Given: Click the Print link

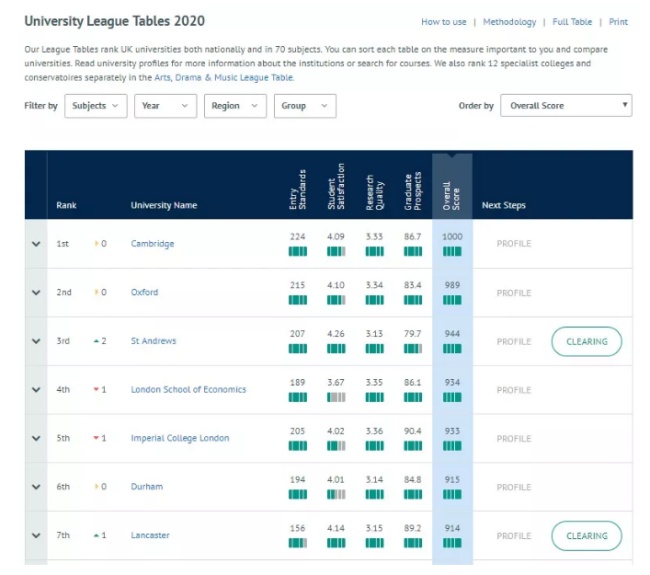Looking at the screenshot, I should click(618, 22).
